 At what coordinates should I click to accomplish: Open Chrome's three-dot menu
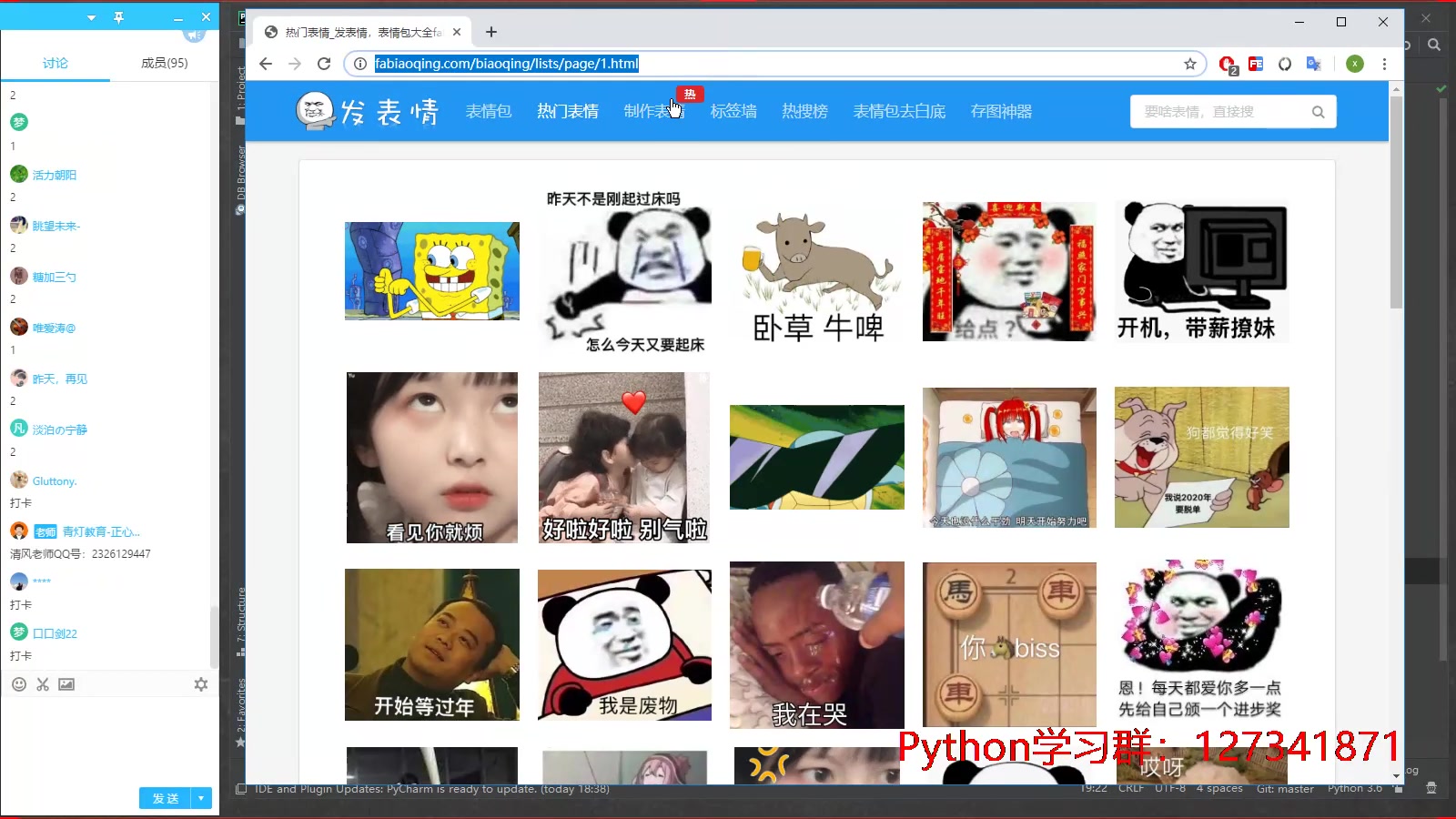(x=1385, y=64)
